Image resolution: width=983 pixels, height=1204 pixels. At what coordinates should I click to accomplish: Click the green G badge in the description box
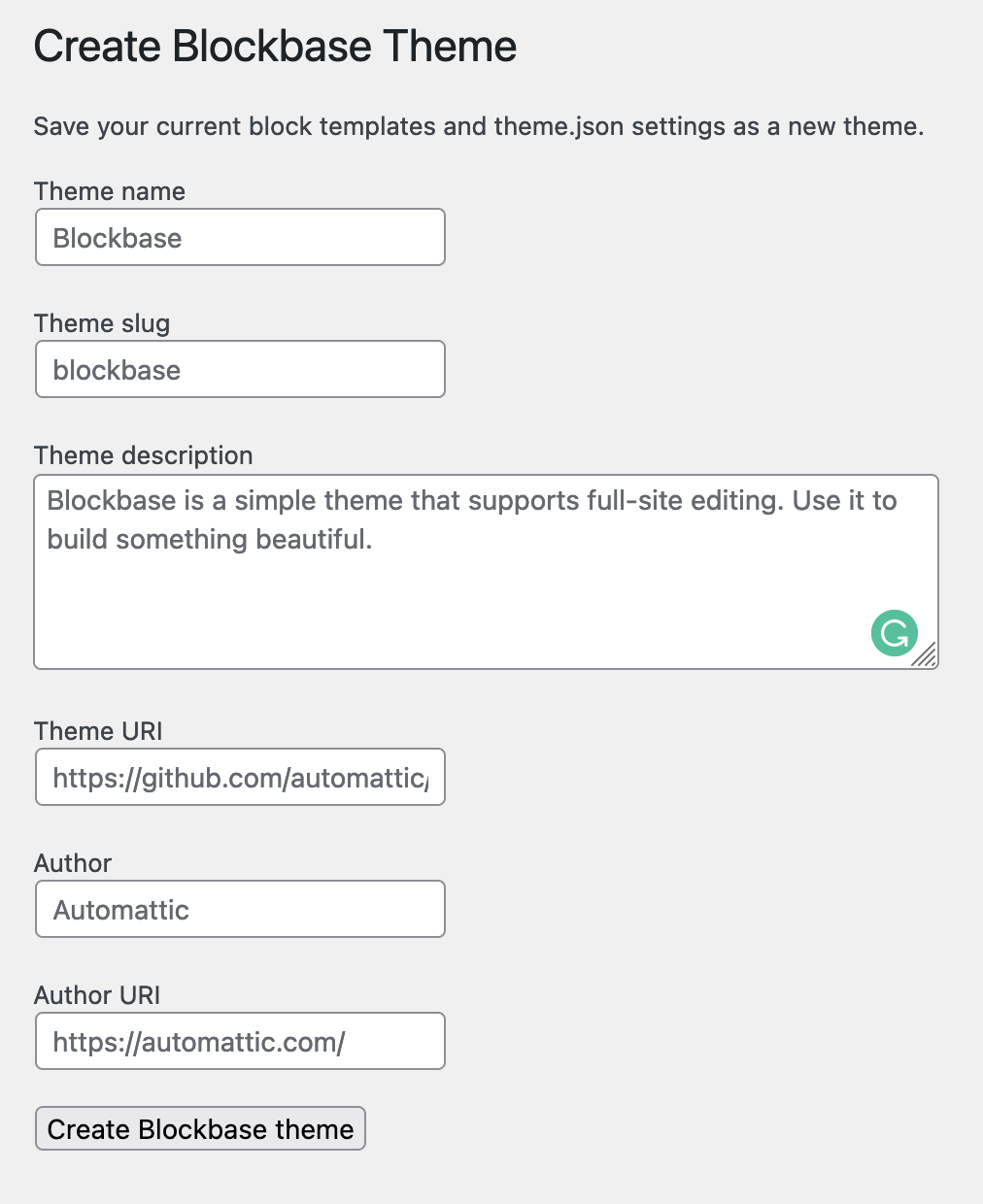(x=894, y=633)
